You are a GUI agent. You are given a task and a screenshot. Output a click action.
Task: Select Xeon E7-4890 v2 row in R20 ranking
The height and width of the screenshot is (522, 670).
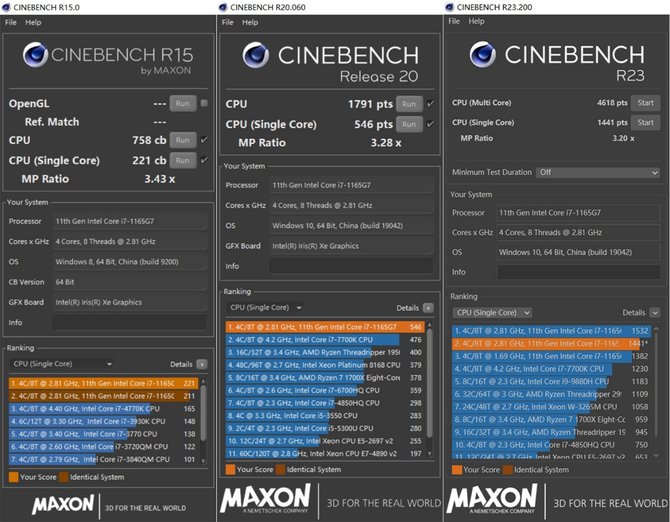click(x=325, y=454)
